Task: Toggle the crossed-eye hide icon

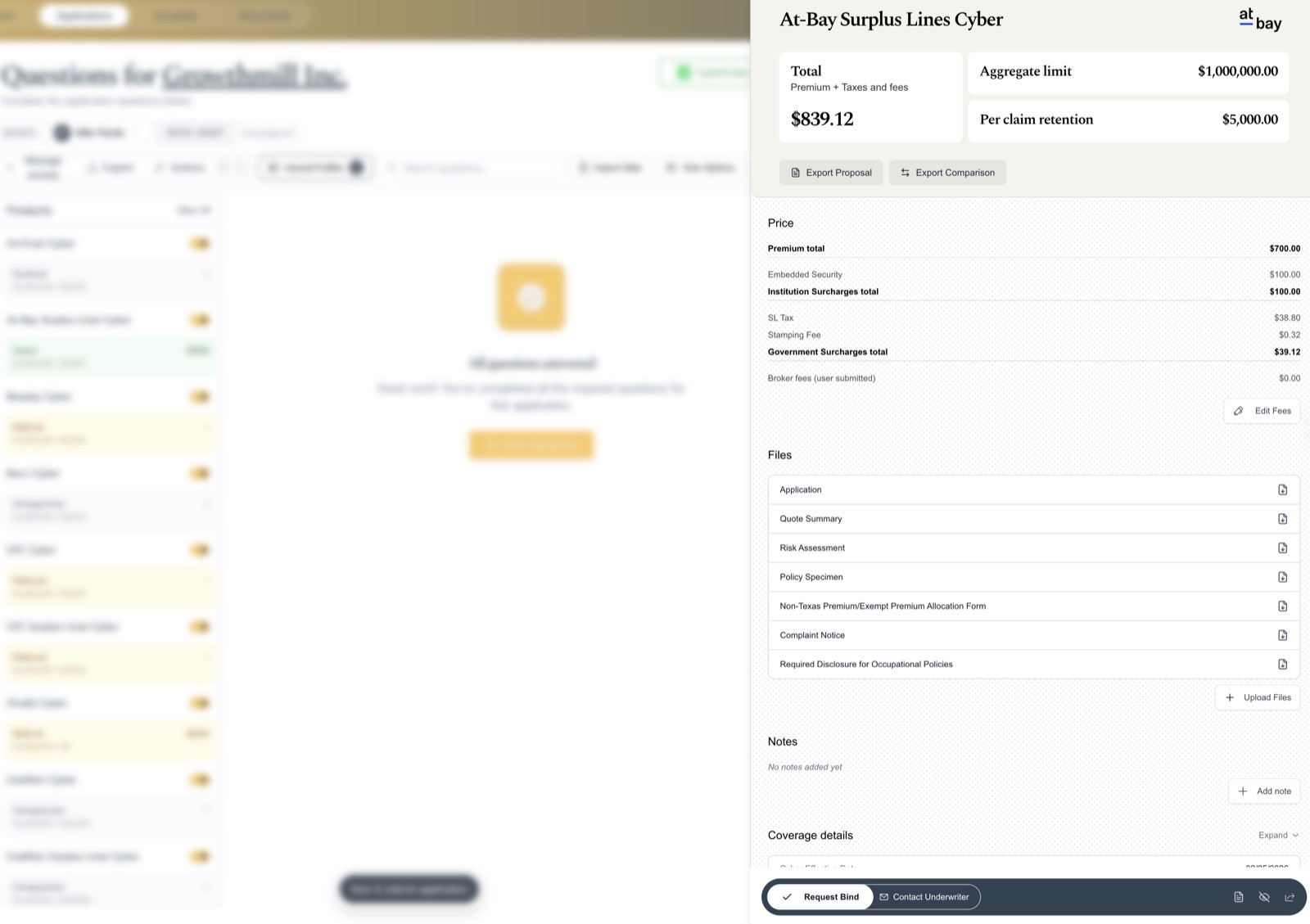Action: tap(1264, 897)
